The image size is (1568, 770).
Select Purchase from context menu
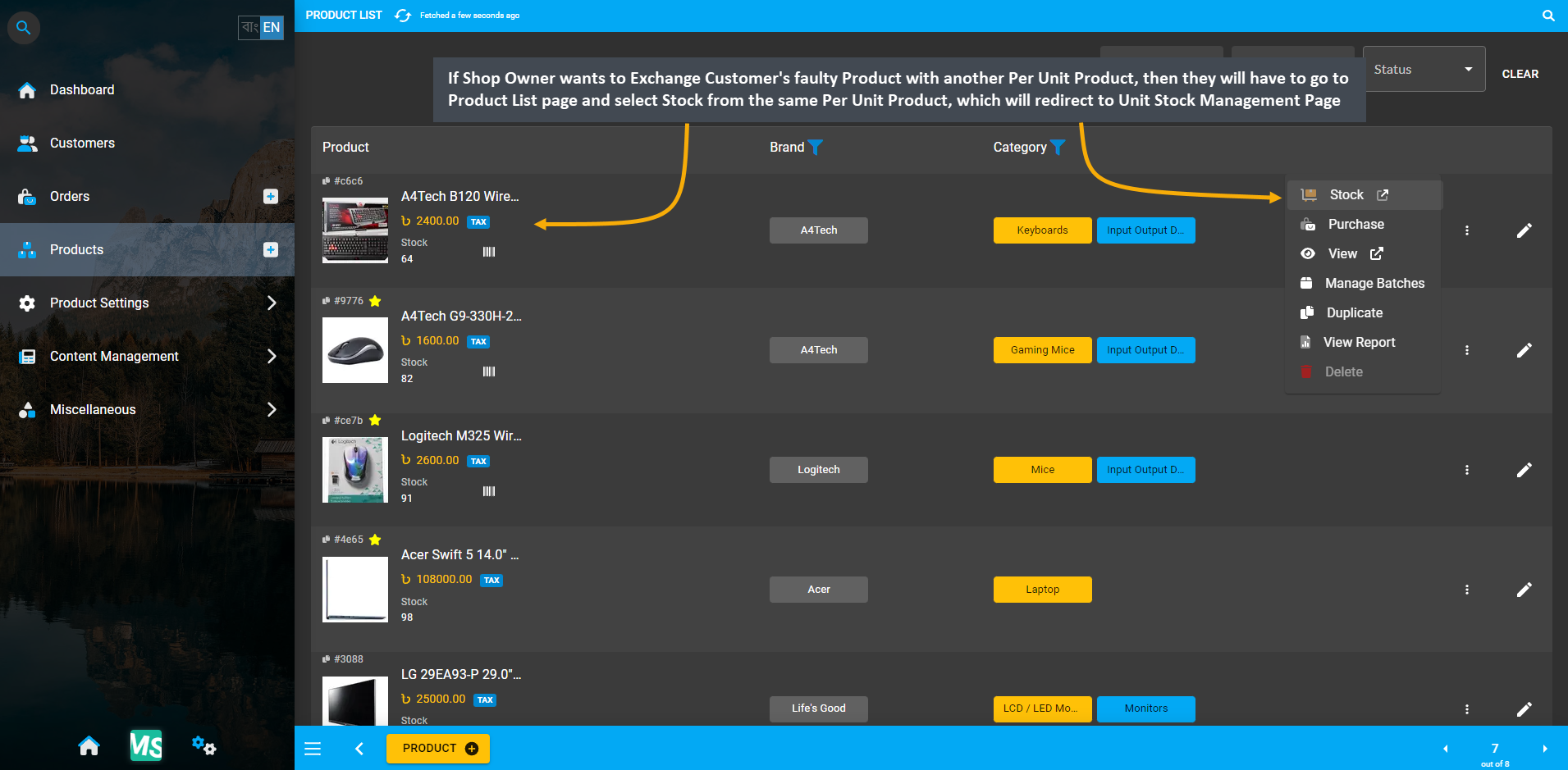click(x=1363, y=225)
